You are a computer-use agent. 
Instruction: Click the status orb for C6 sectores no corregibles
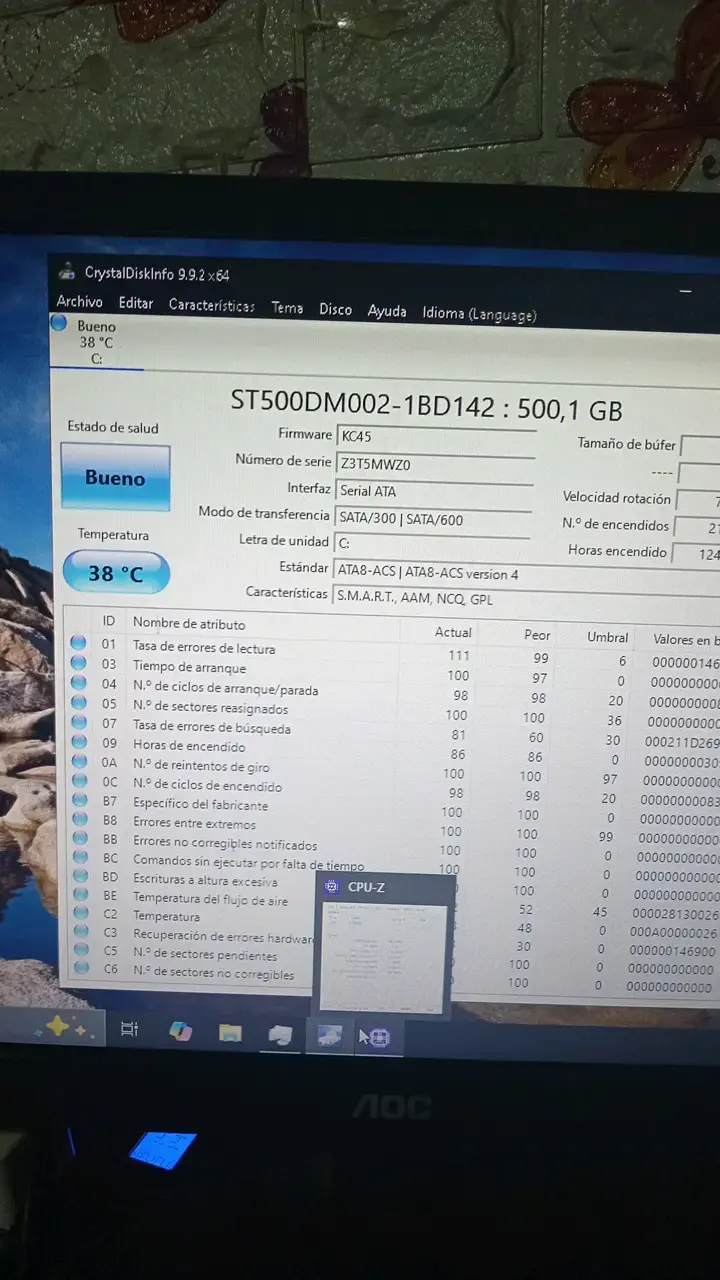pyautogui.click(x=81, y=970)
